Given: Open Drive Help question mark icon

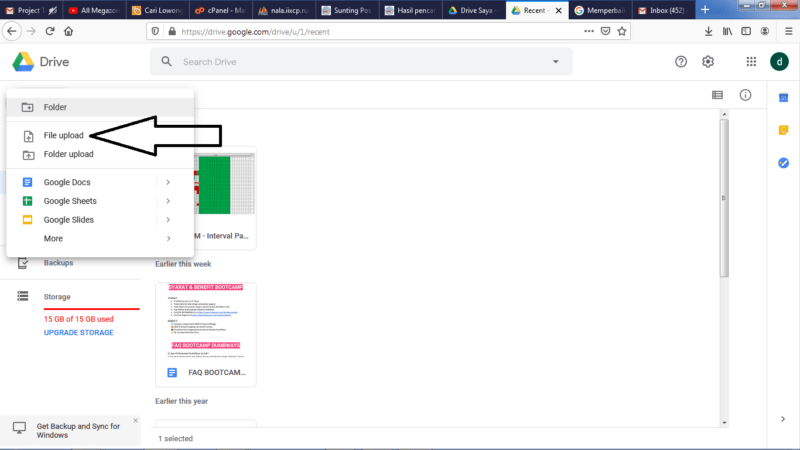Looking at the screenshot, I should (x=681, y=62).
